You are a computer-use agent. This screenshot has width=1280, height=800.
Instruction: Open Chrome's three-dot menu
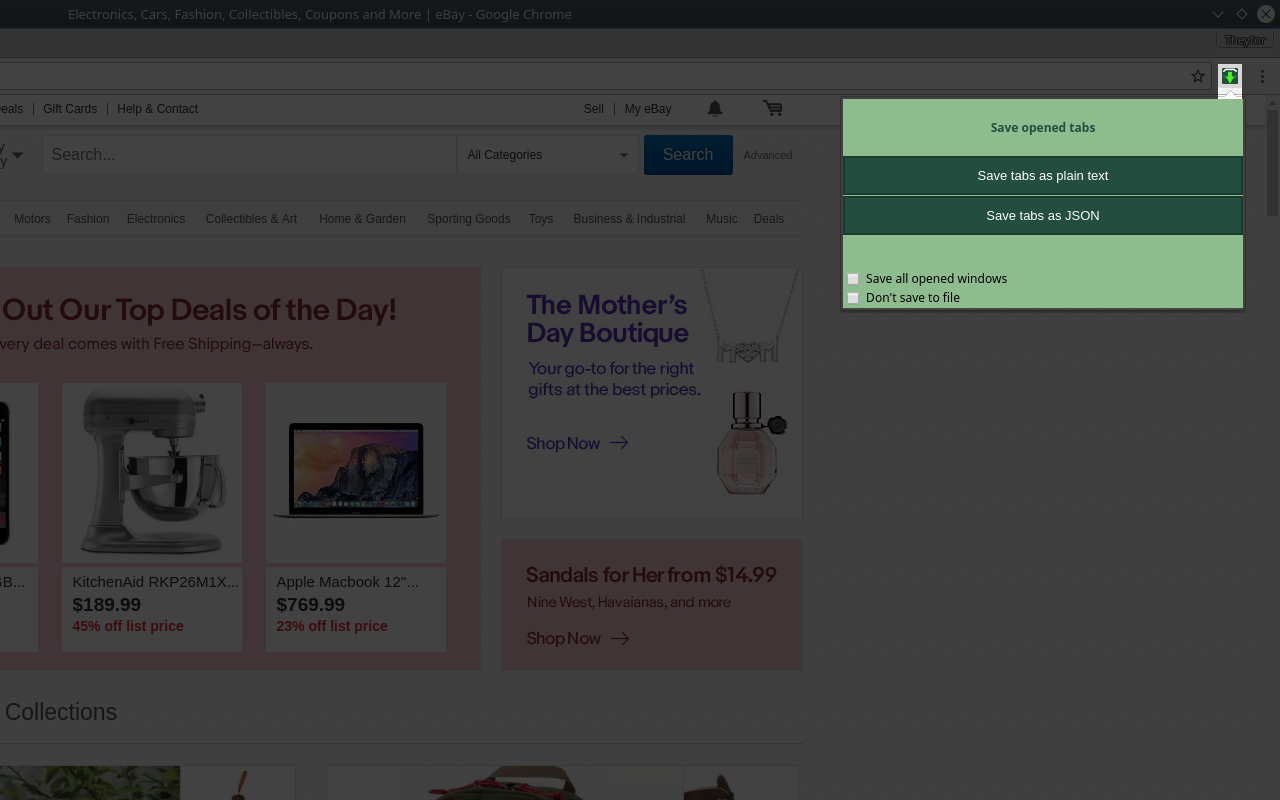(1262, 76)
